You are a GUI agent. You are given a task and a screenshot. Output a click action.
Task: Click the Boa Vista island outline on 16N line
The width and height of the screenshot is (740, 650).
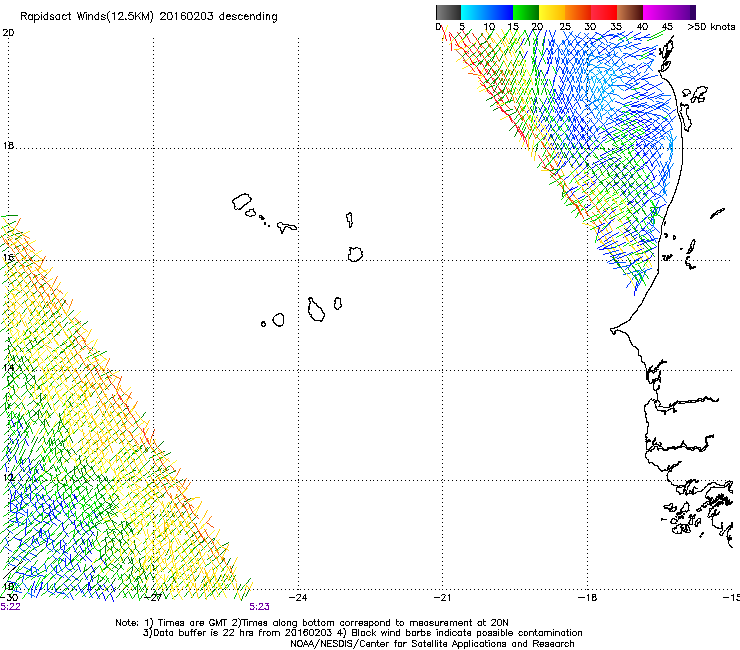(355, 254)
